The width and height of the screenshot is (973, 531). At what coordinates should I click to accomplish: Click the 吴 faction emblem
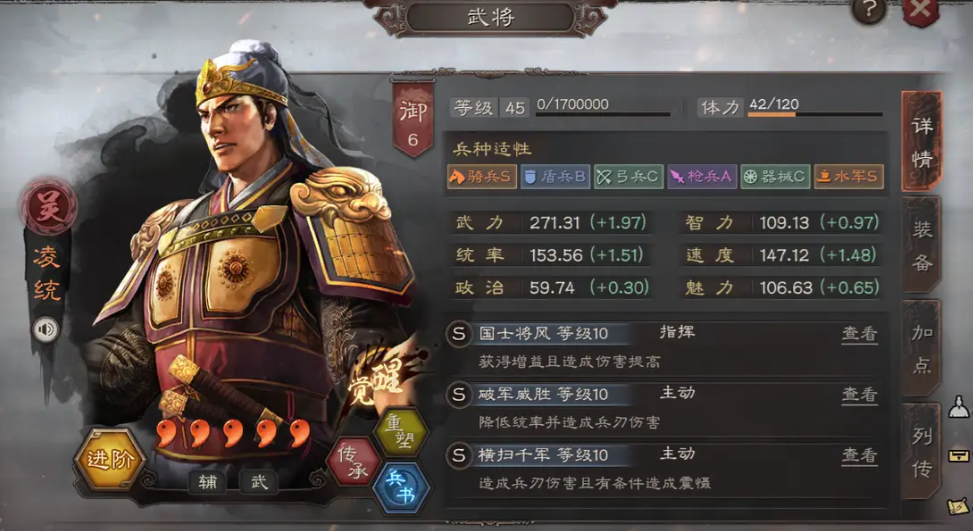[x=48, y=207]
